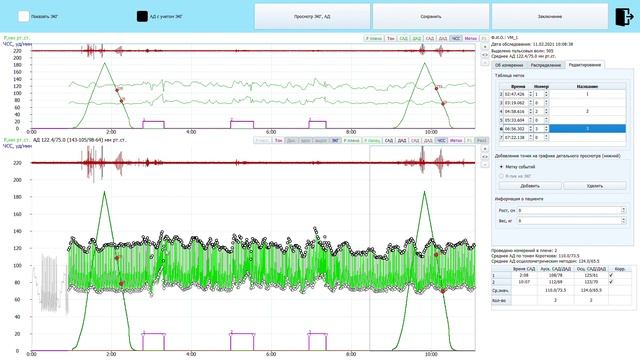Toggle red ДАД in upper chart toolbar
640x360 pixels.
[442, 38]
